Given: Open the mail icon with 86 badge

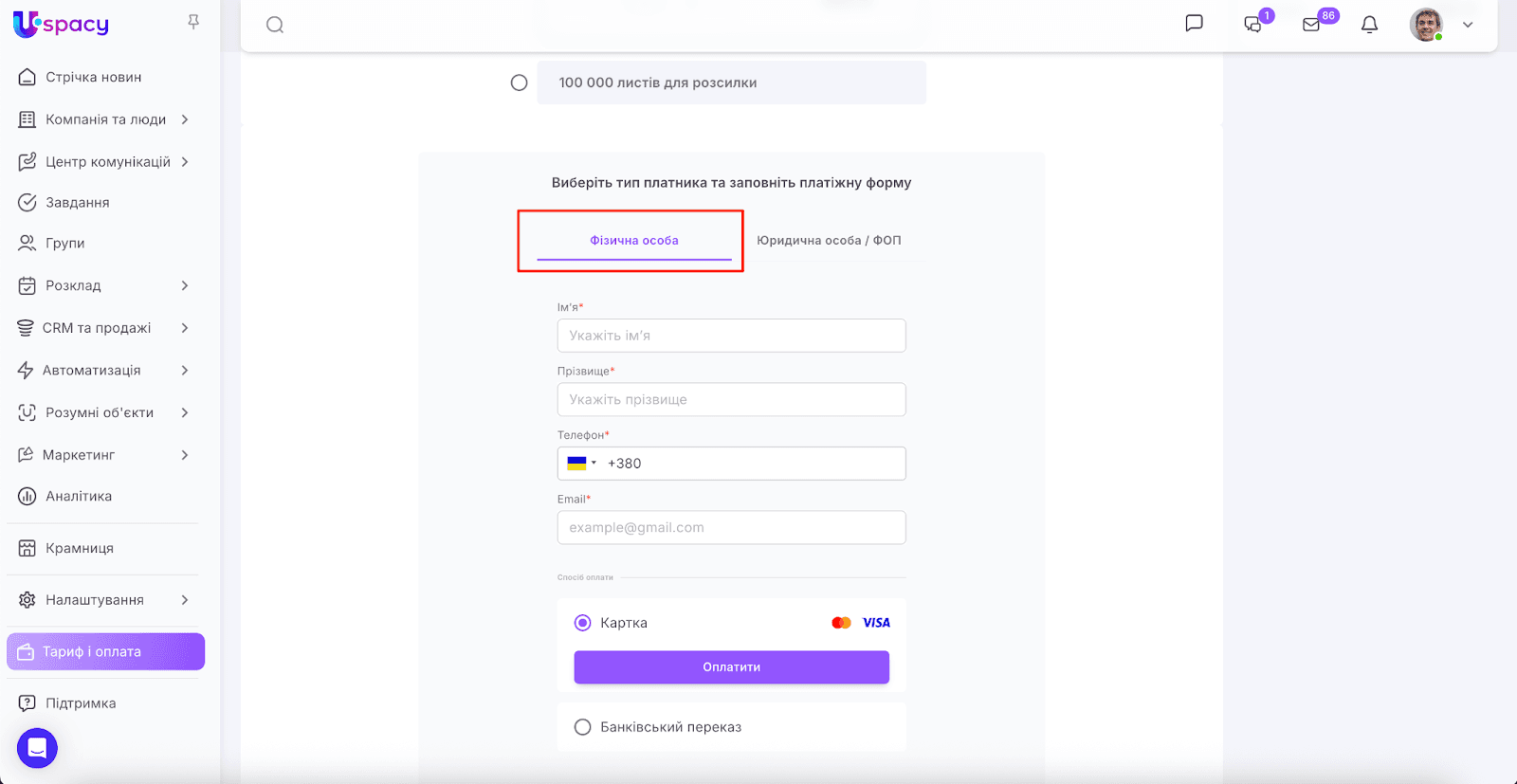Looking at the screenshot, I should click(x=1312, y=25).
